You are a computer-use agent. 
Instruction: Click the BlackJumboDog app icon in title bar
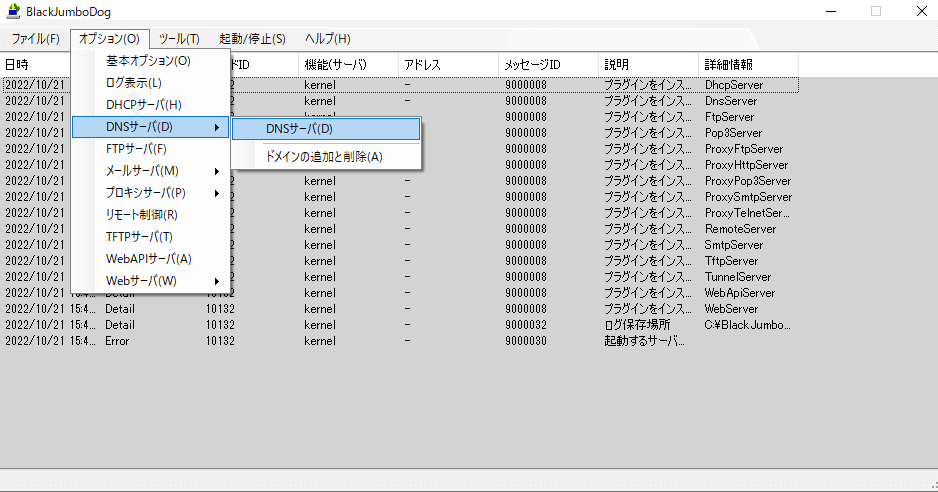tap(13, 11)
